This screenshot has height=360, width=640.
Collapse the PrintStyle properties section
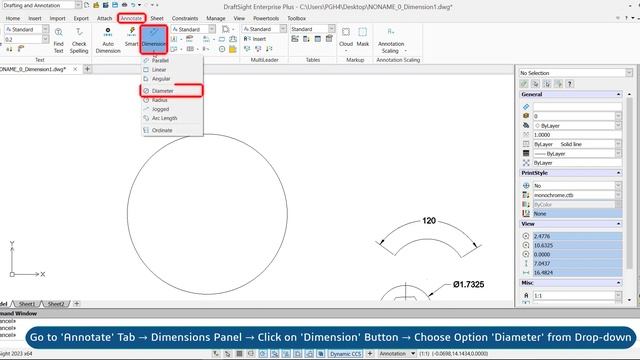click(618, 173)
